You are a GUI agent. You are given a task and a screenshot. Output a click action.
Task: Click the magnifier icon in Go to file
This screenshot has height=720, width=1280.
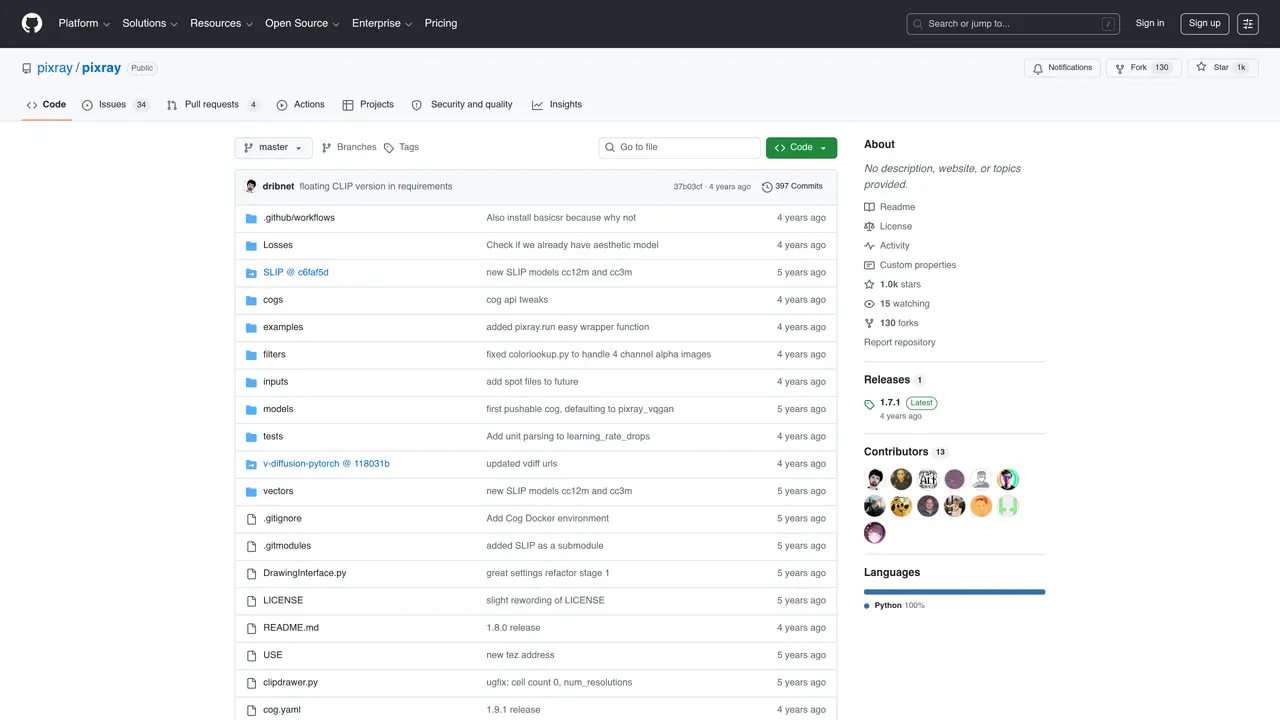tap(609, 147)
